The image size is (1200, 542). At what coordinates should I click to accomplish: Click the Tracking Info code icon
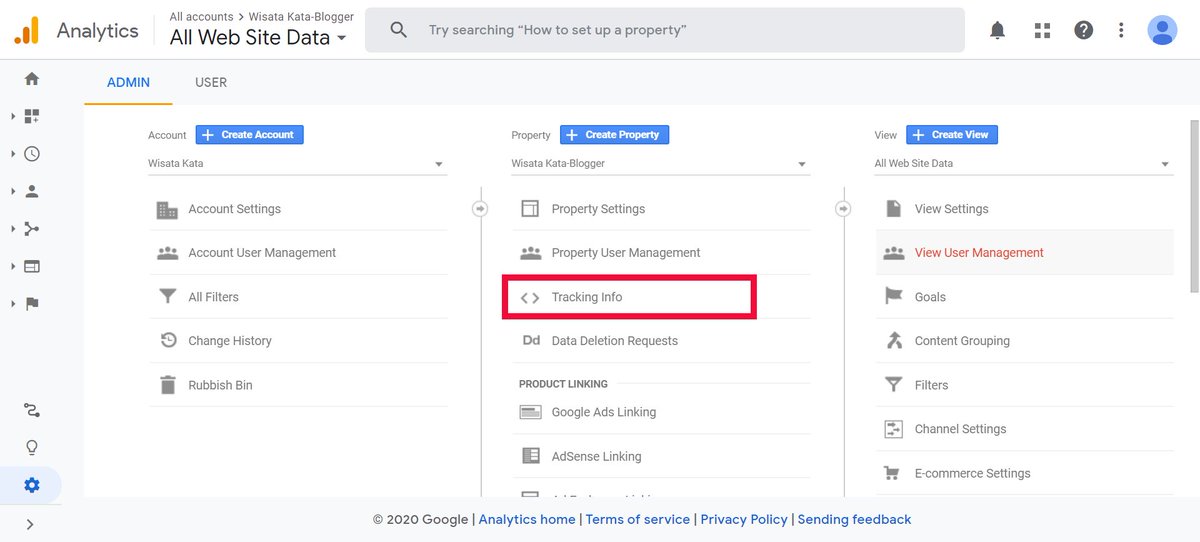coord(530,297)
